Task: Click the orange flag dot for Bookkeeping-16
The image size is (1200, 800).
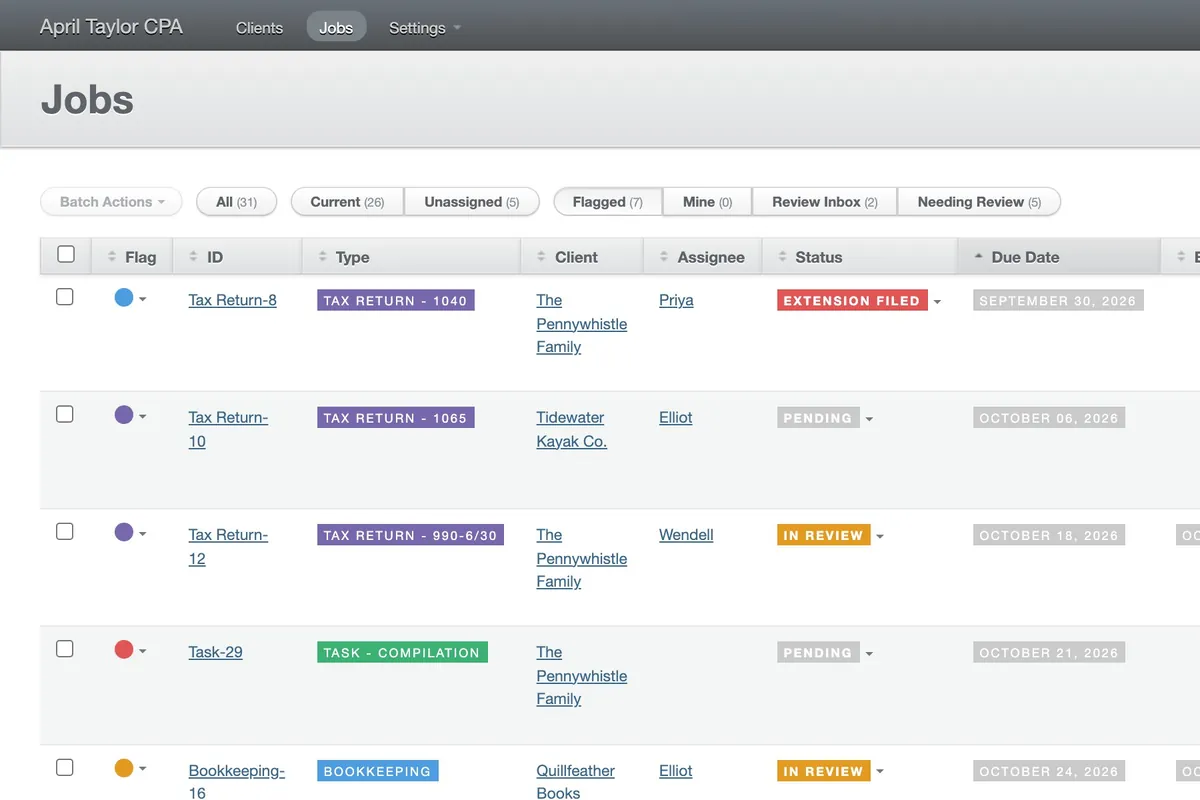Action: (x=124, y=768)
